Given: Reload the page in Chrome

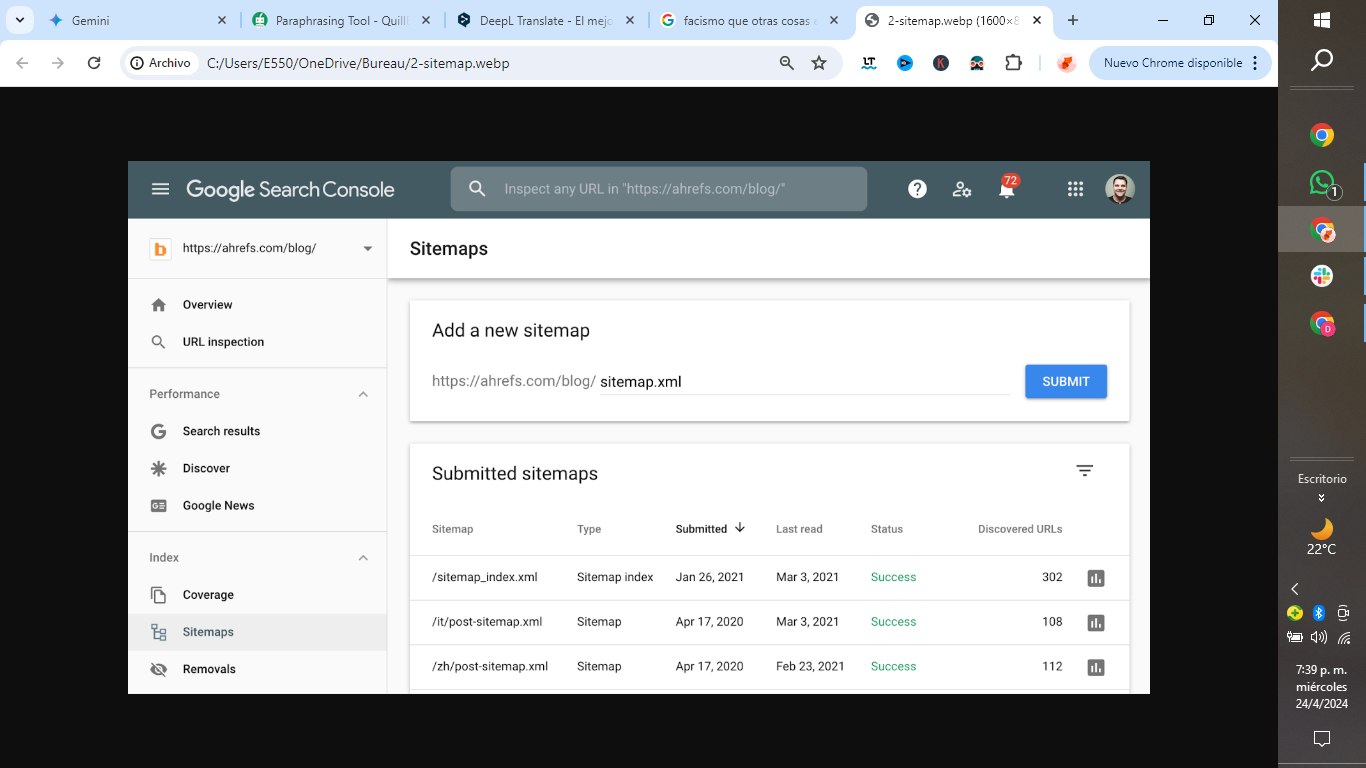Looking at the screenshot, I should click(94, 63).
